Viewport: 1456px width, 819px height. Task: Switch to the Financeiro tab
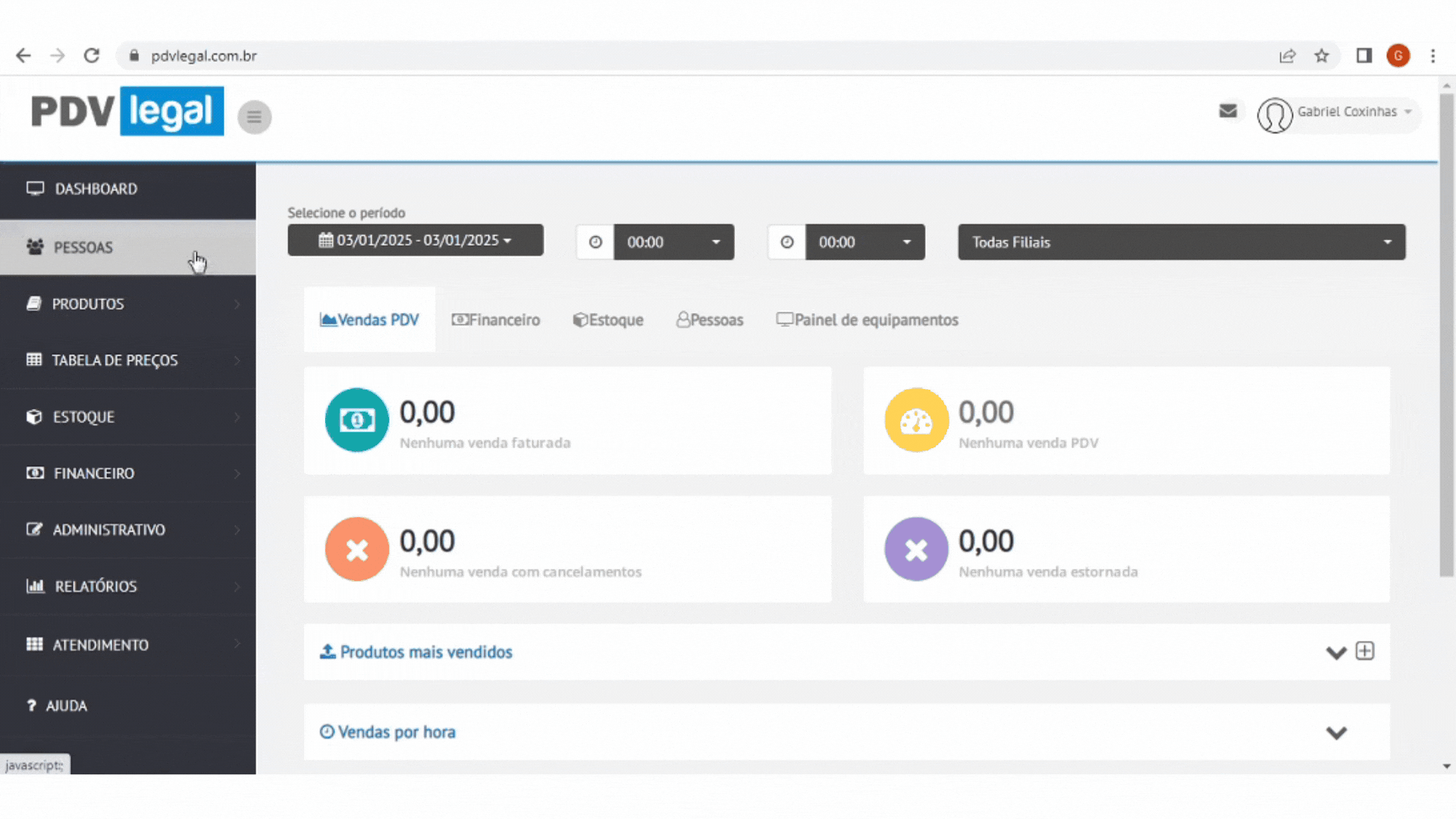[x=496, y=320]
